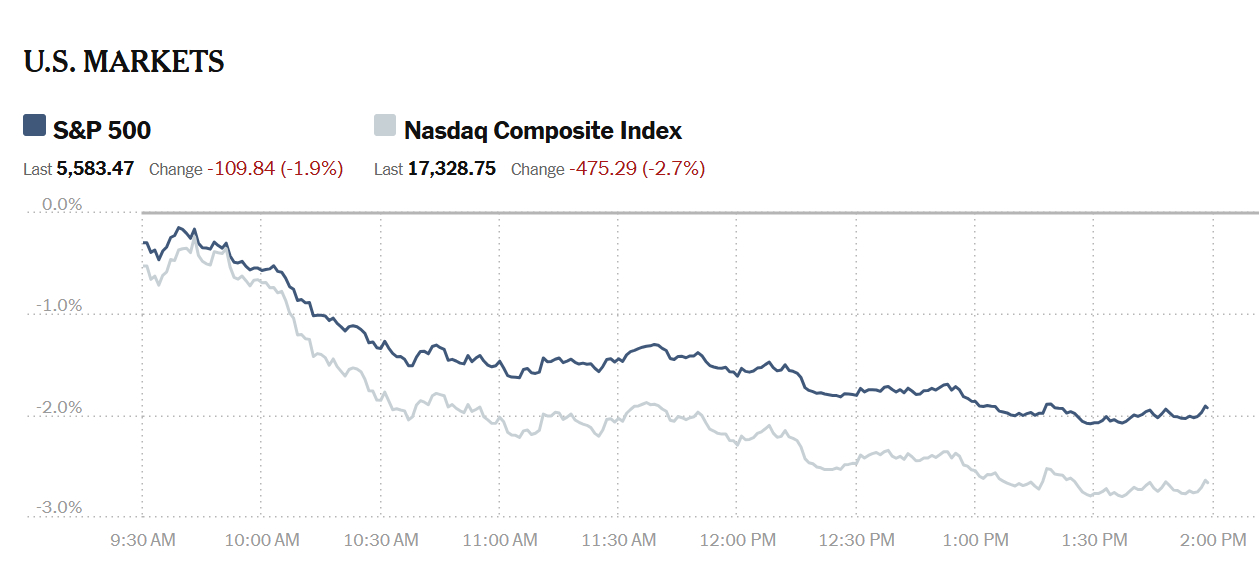Click the Nasdaq change -475.29 (-2.7%)
Viewport: 1259px width, 574px height.
coord(637,169)
